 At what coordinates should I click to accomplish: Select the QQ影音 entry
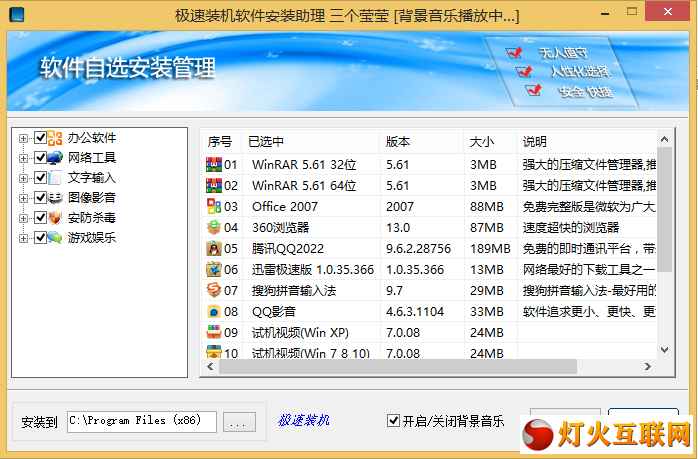click(x=274, y=311)
